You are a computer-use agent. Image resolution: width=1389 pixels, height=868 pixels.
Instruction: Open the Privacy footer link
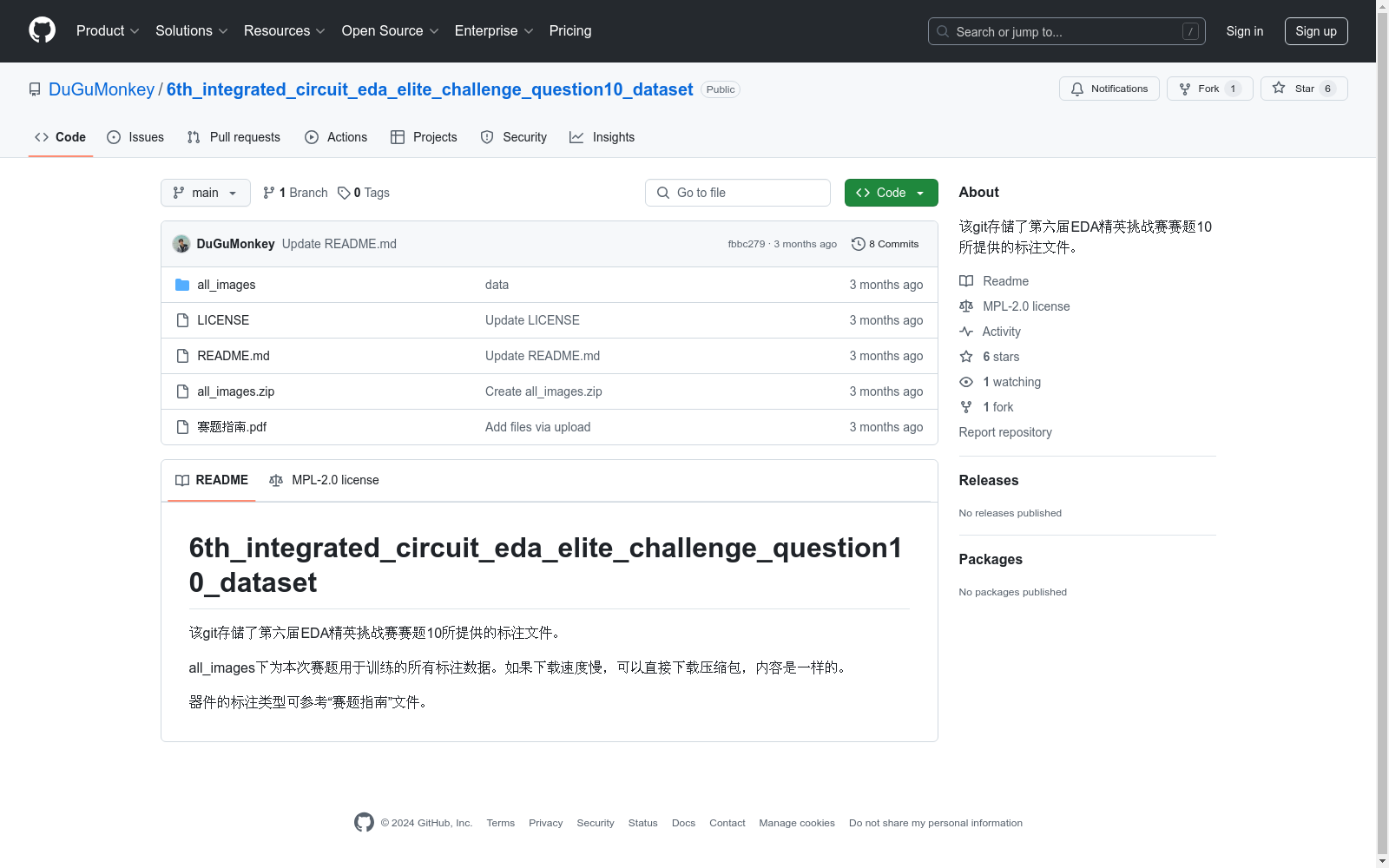click(545, 823)
